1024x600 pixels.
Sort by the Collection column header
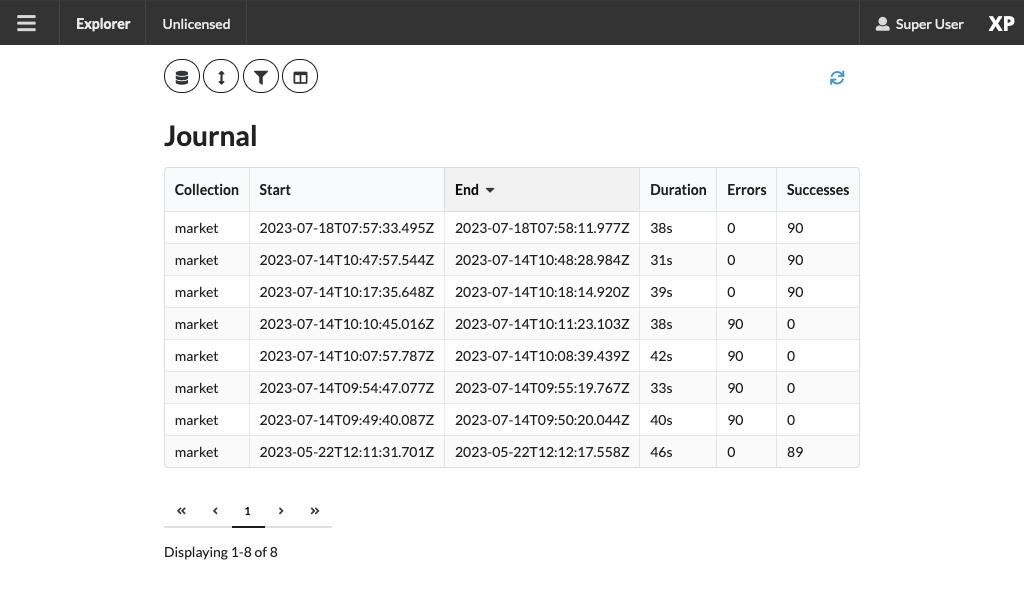coord(206,190)
